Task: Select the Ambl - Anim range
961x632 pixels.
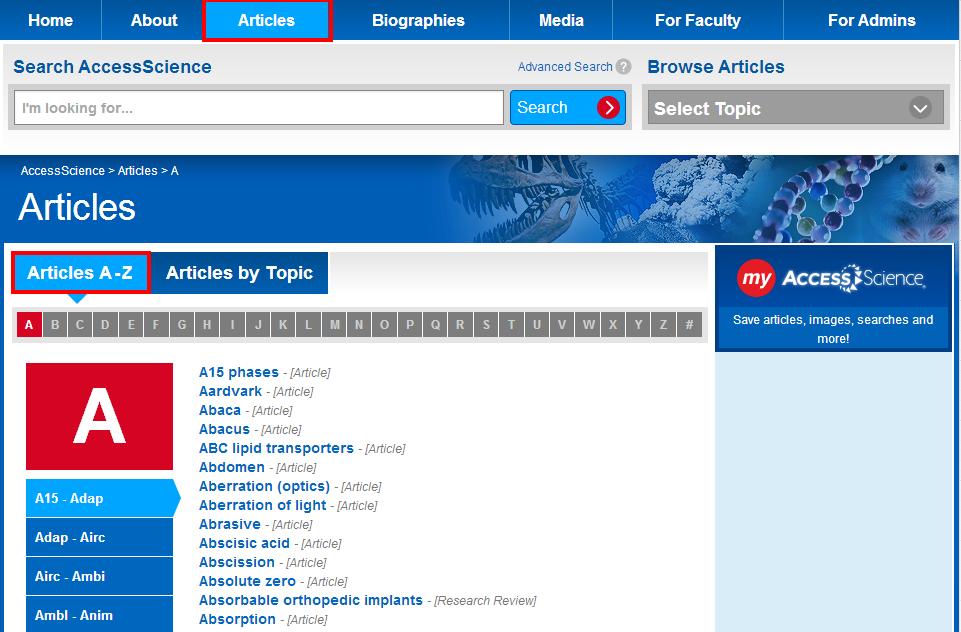Action: [99, 615]
